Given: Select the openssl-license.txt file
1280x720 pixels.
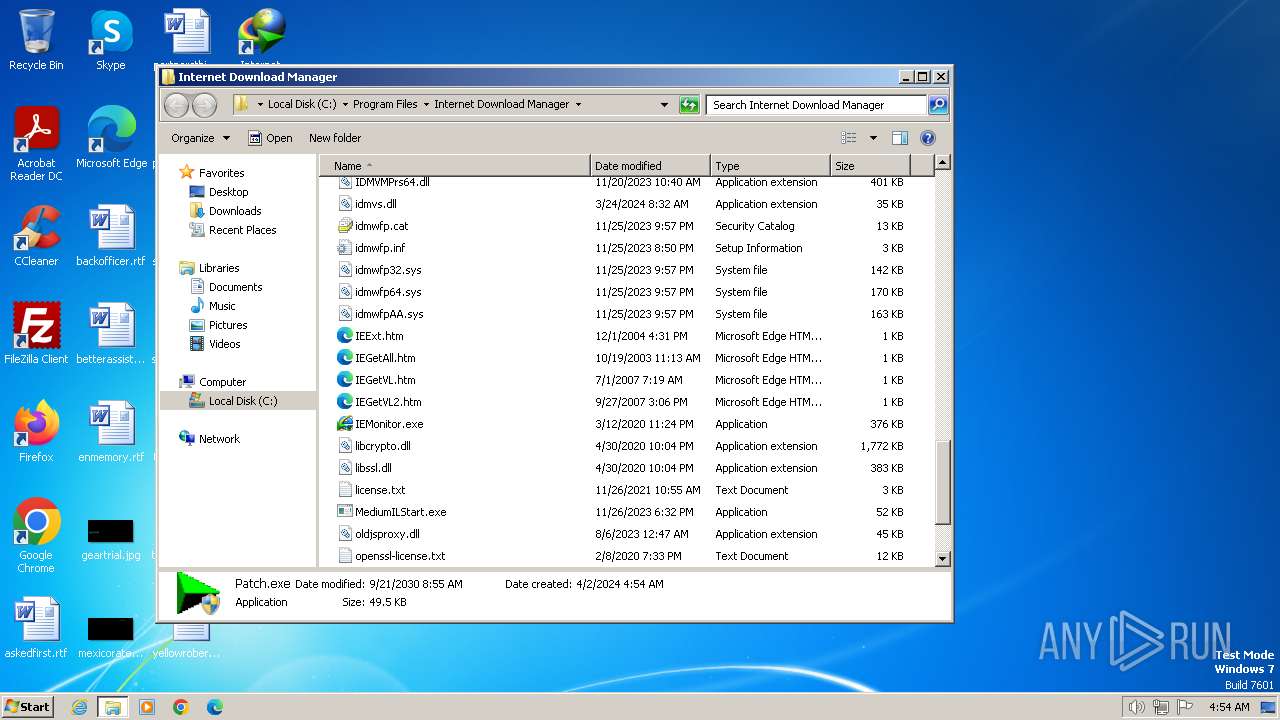Looking at the screenshot, I should pyautogui.click(x=400, y=556).
